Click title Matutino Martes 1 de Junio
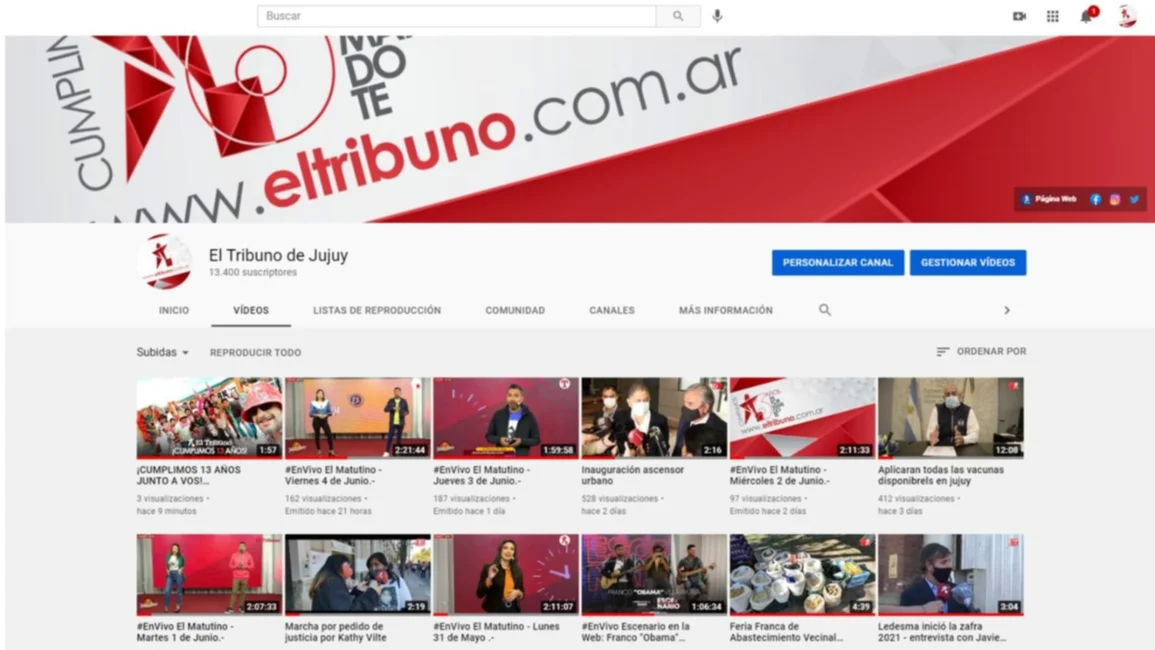This screenshot has height=650, width=1155. pyautogui.click(x=186, y=632)
